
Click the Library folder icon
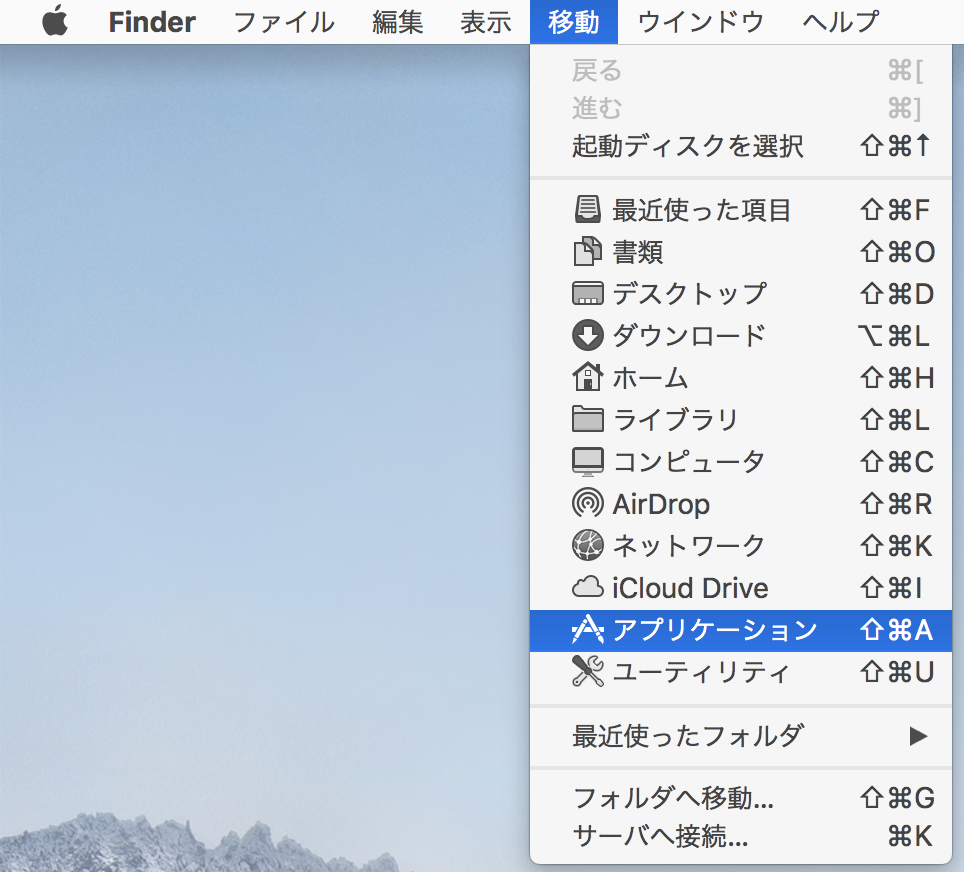pyautogui.click(x=587, y=420)
